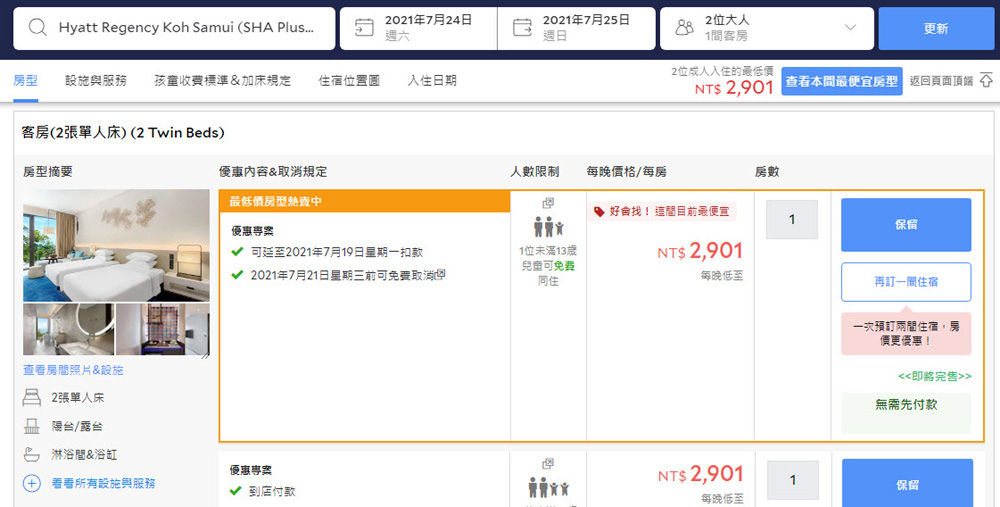Click green checkmark beside 7月21日 free cancellation

pos(237,275)
